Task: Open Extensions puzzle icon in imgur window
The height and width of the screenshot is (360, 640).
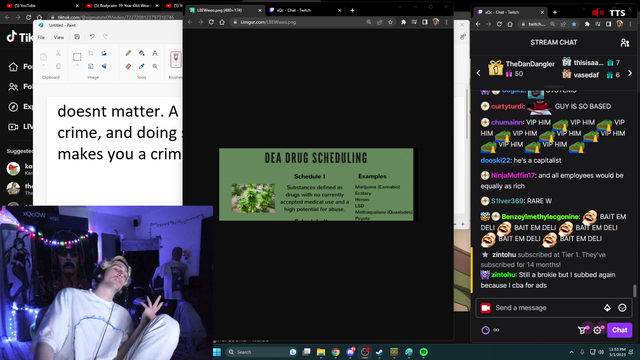Action: pos(403,22)
